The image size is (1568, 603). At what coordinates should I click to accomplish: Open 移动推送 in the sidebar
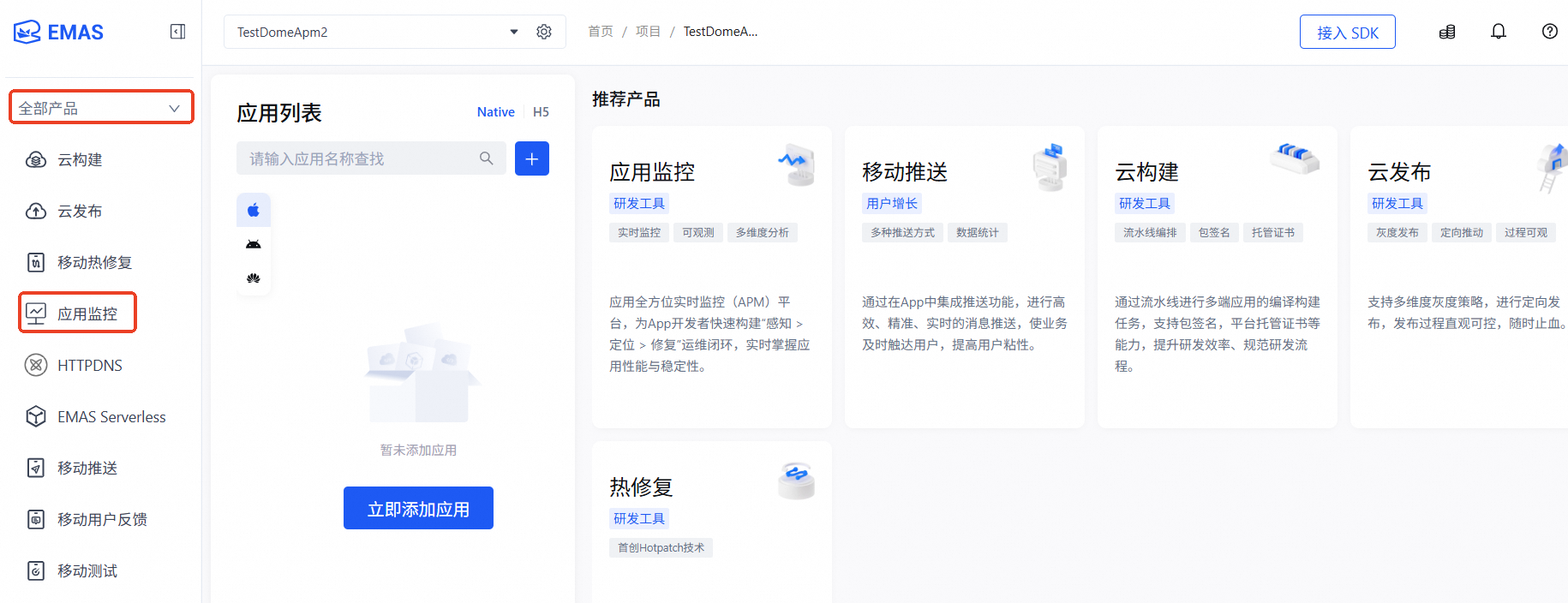tap(87, 468)
